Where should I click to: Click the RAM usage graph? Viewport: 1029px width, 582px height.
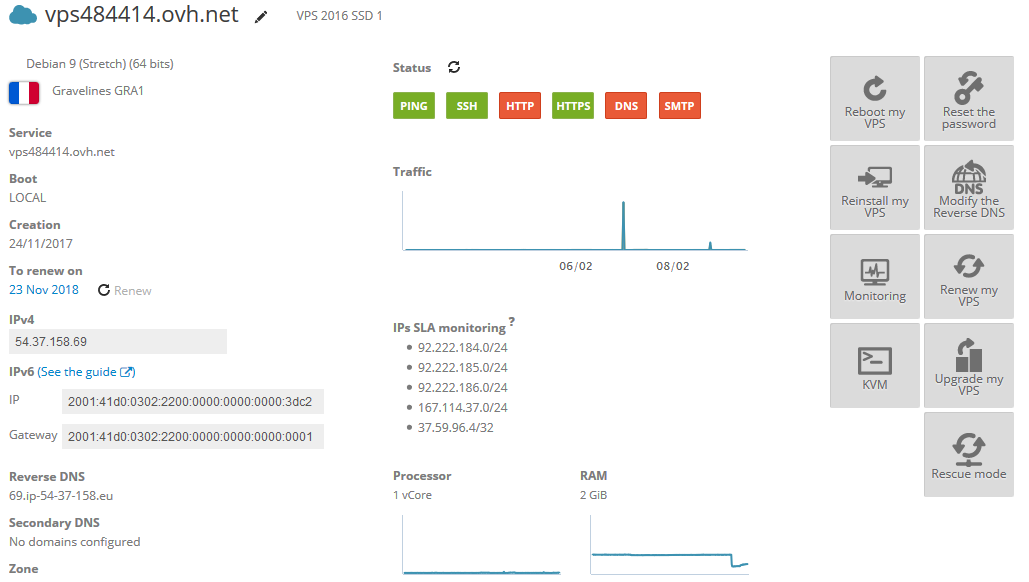coord(669,545)
